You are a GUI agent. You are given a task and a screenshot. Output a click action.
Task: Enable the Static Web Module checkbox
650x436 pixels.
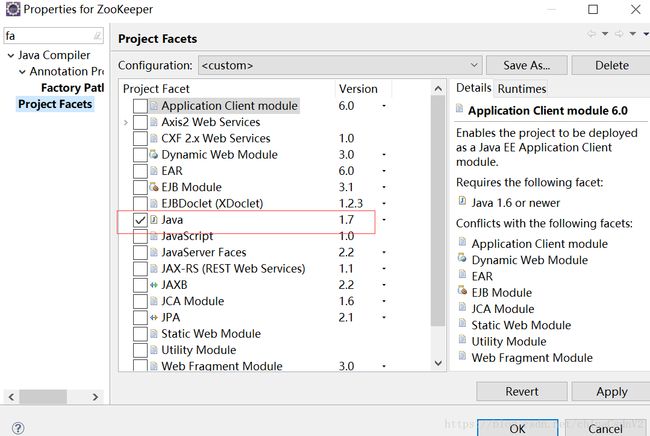point(140,334)
